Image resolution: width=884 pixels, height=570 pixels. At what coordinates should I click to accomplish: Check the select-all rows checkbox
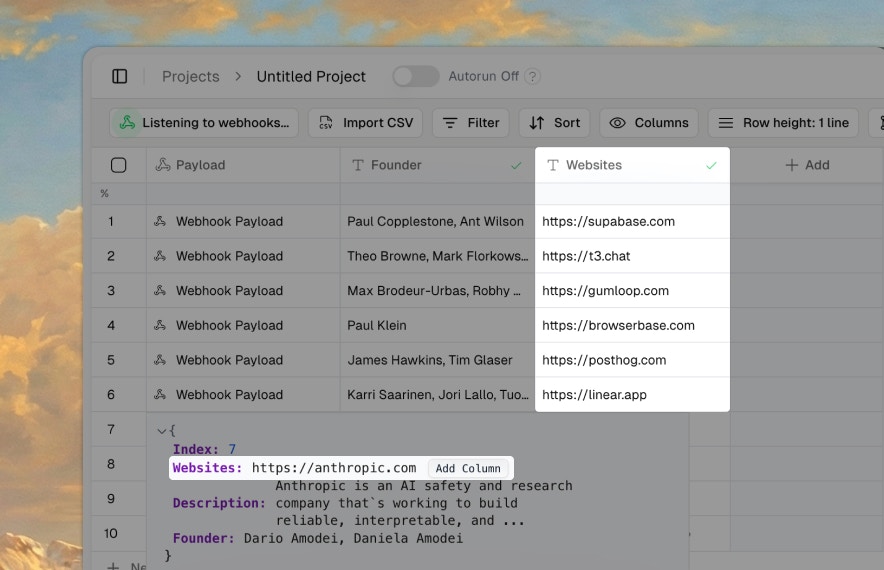point(118,165)
